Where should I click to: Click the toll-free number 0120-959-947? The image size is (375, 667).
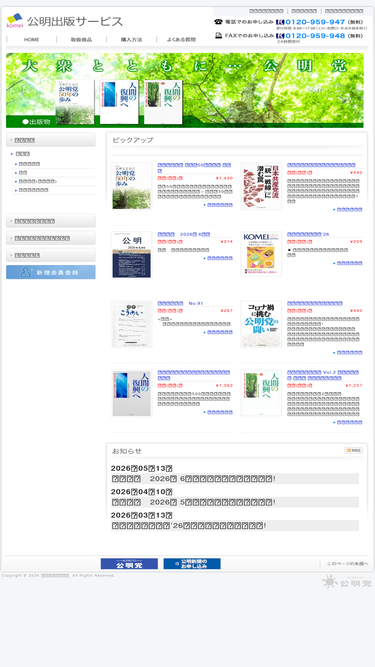pyautogui.click(x=315, y=22)
